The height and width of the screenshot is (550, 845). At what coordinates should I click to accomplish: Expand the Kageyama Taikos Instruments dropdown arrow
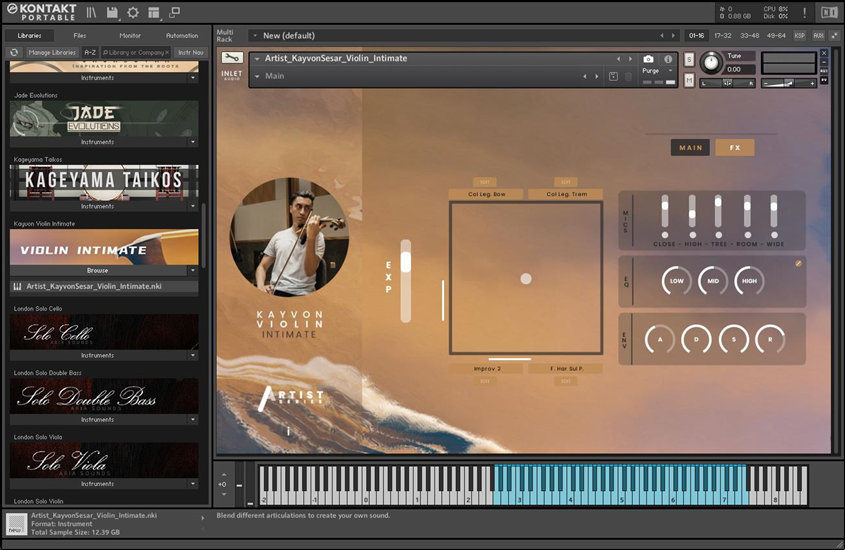pos(193,206)
